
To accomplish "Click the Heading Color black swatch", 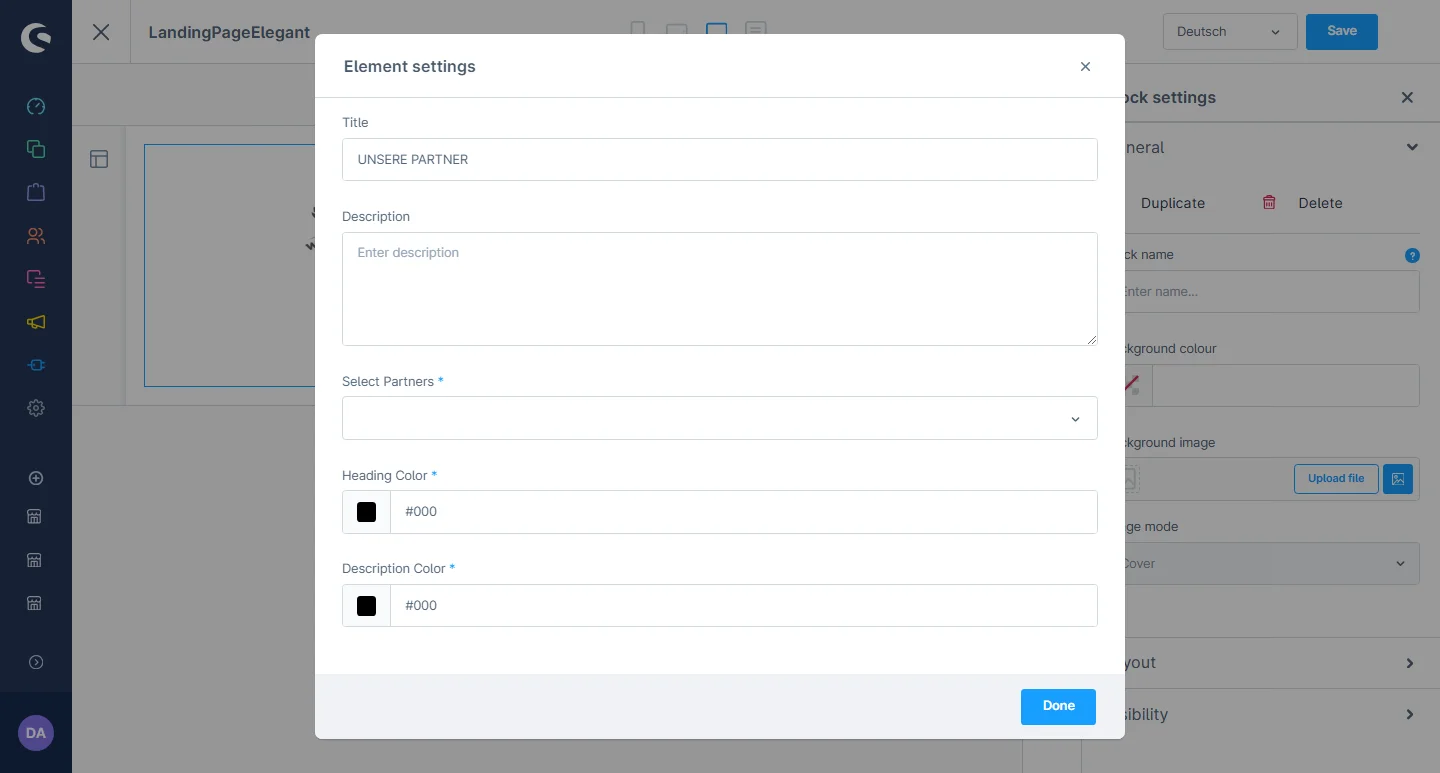I will (x=367, y=512).
